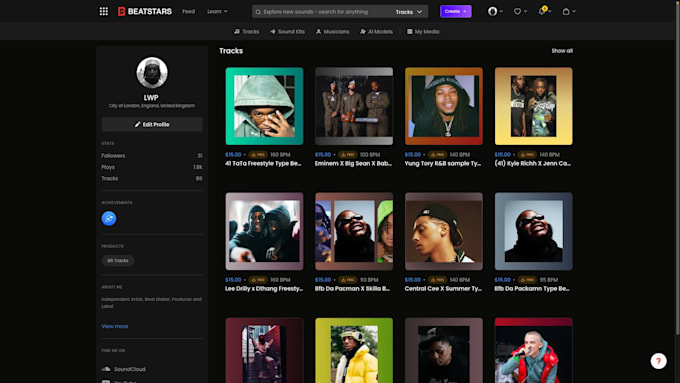Open the Plays stat row
Viewport: 680px width, 383px height.
[x=152, y=167]
